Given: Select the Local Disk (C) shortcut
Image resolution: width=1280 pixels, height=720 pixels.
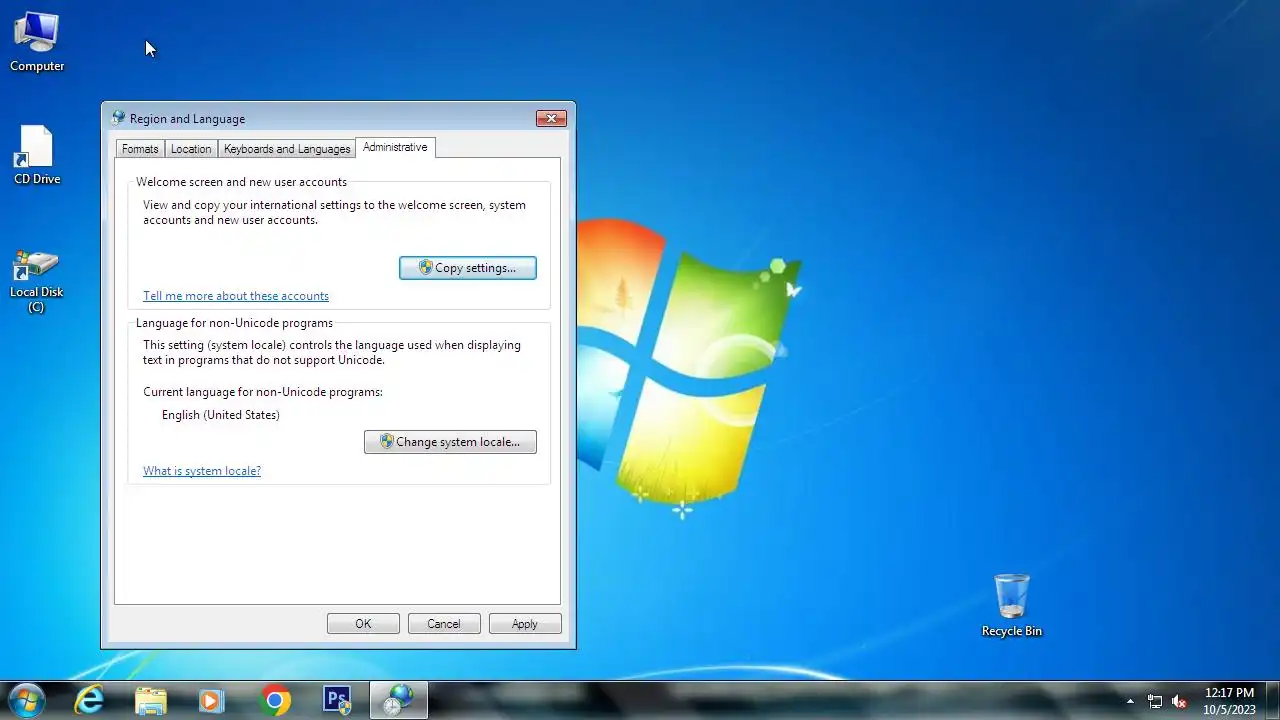Looking at the screenshot, I should 36,282.
